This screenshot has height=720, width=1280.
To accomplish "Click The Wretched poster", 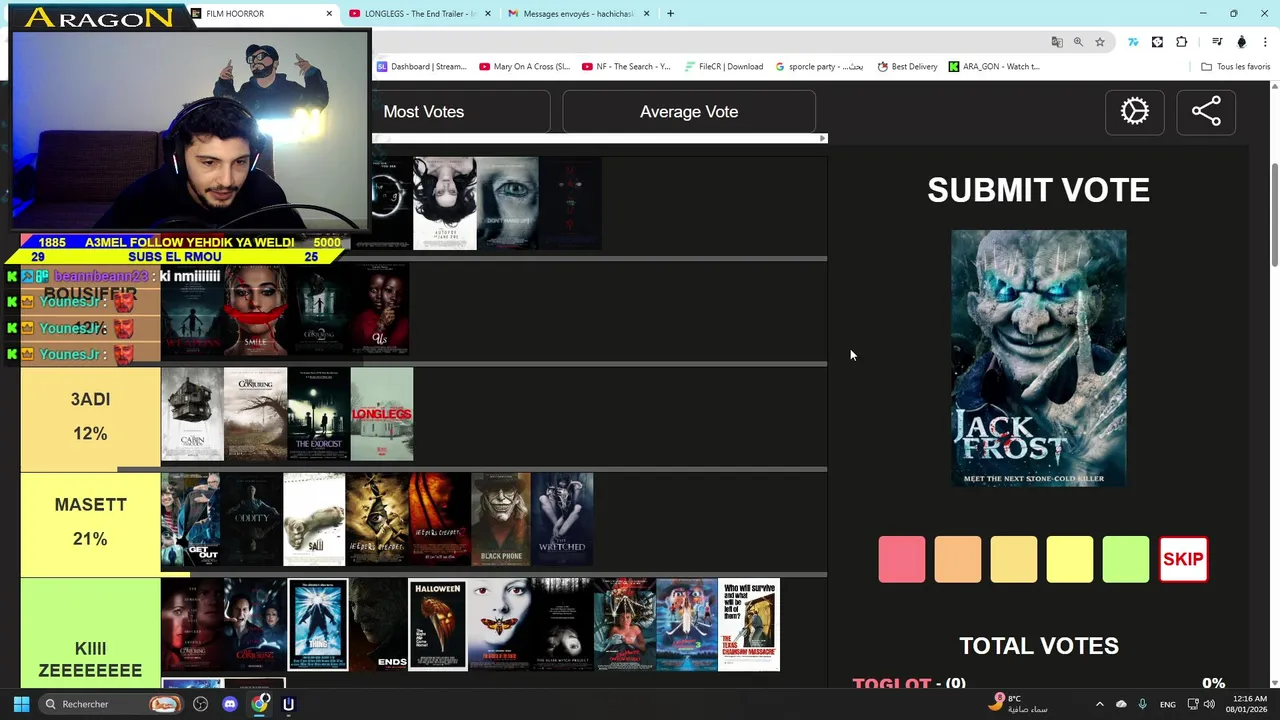I will [x=562, y=520].
